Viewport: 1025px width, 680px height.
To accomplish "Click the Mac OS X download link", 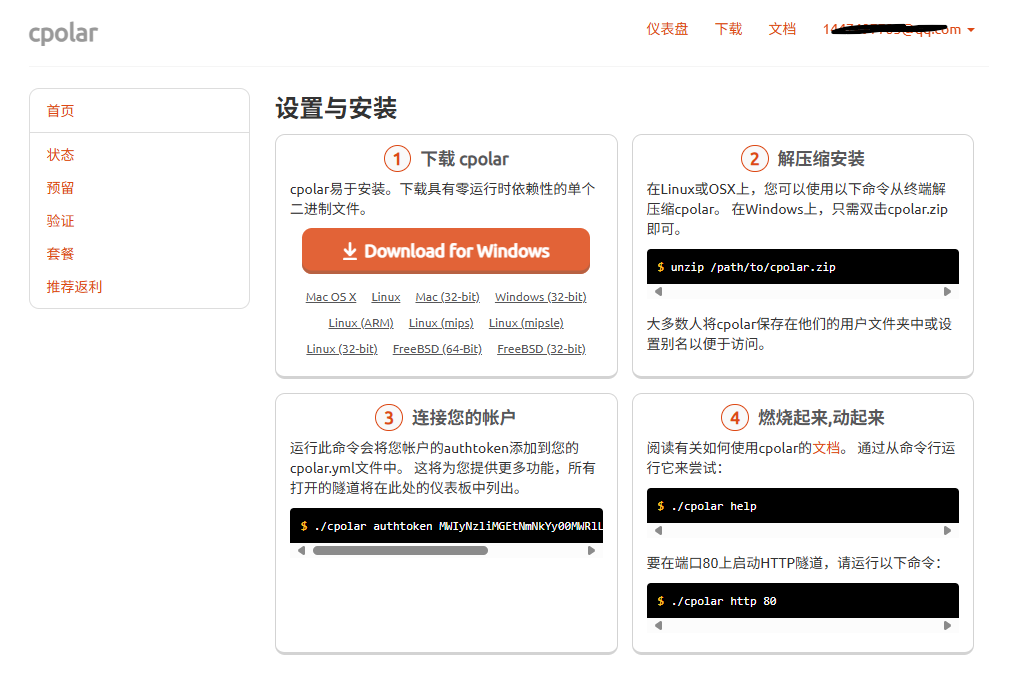I will (x=331, y=297).
